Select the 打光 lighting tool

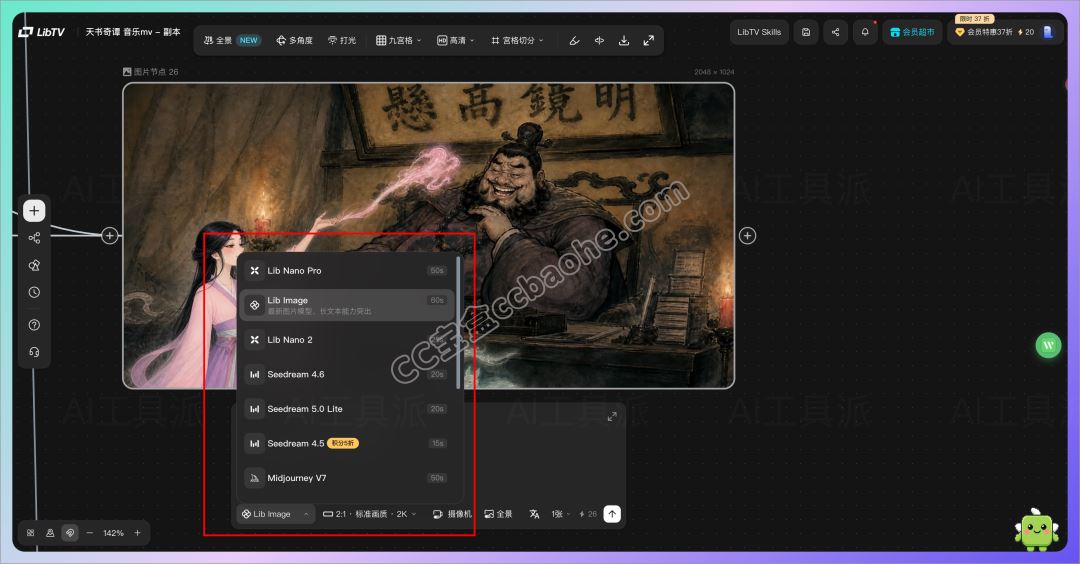(x=342, y=41)
